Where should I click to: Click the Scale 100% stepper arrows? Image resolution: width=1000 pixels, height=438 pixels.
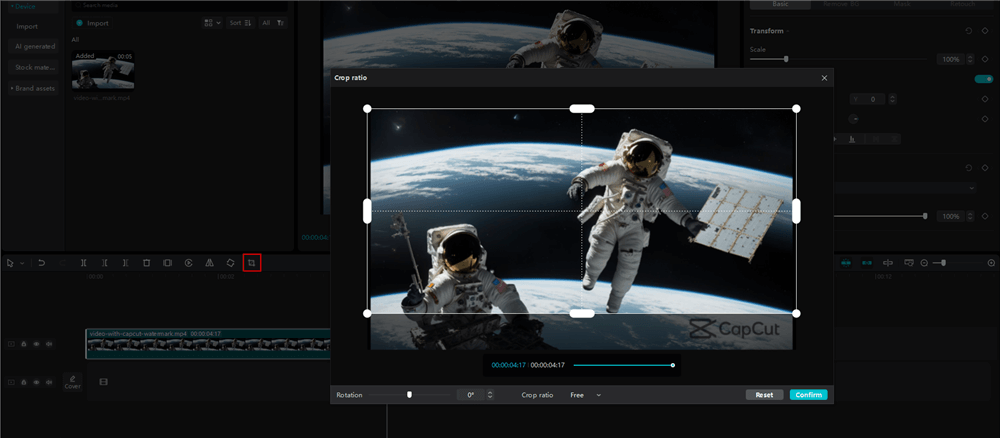[x=970, y=59]
